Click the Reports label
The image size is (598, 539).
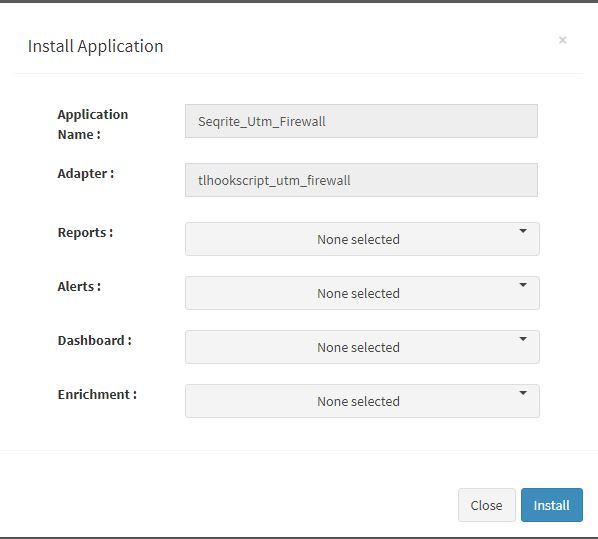(x=85, y=232)
